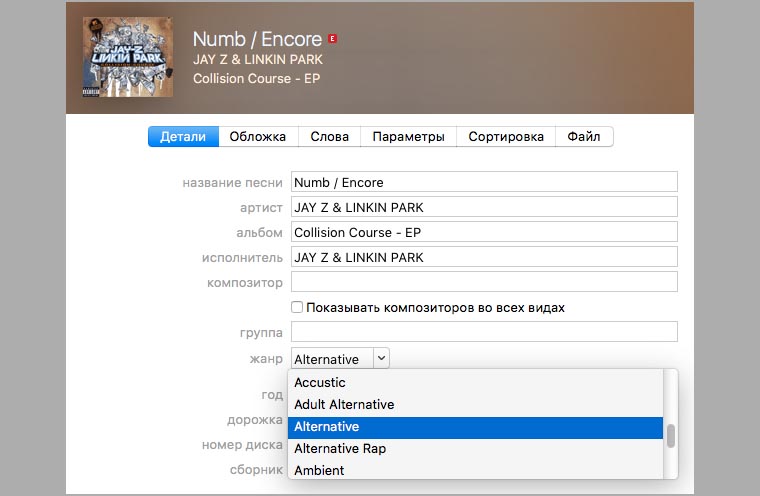Select the Файл tab
Screen dimensions: 760x496
click(584, 137)
